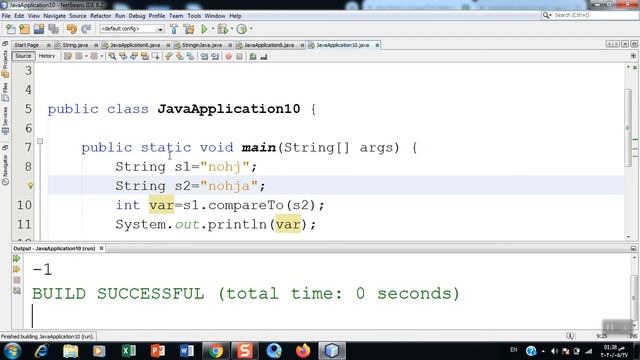Click the Windows Start button
The image size is (640, 360).
pyautogui.click(x=12, y=351)
